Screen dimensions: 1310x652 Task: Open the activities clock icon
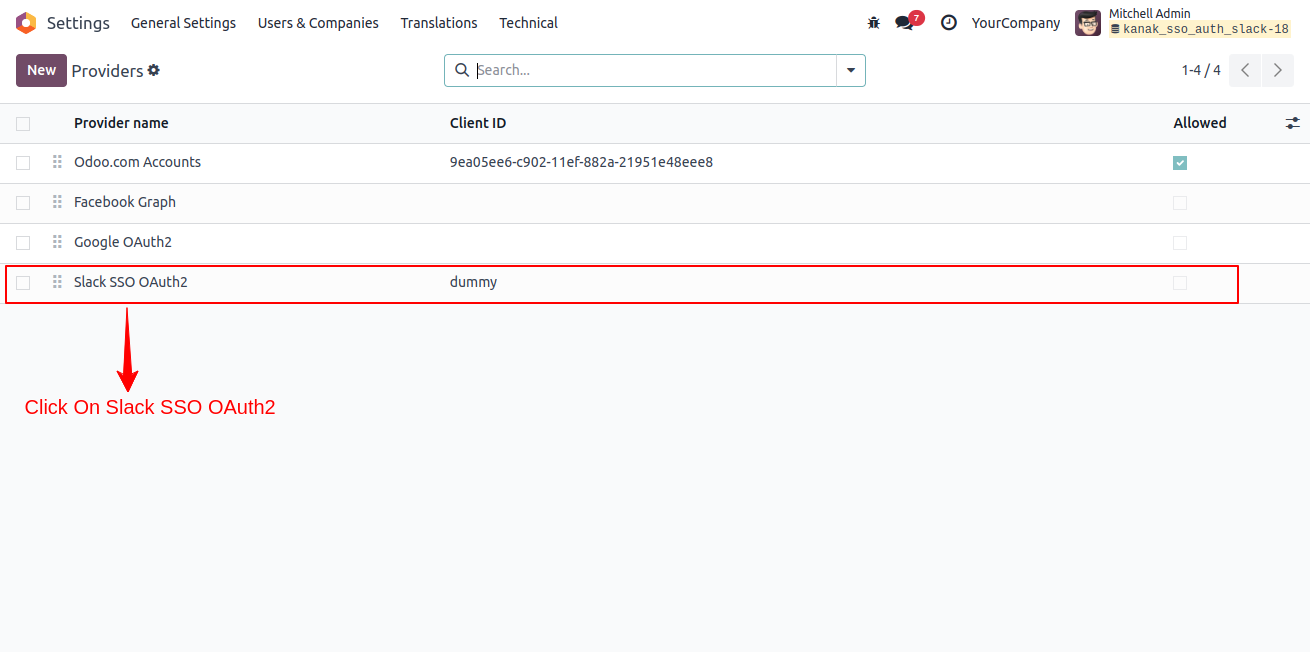(x=949, y=23)
